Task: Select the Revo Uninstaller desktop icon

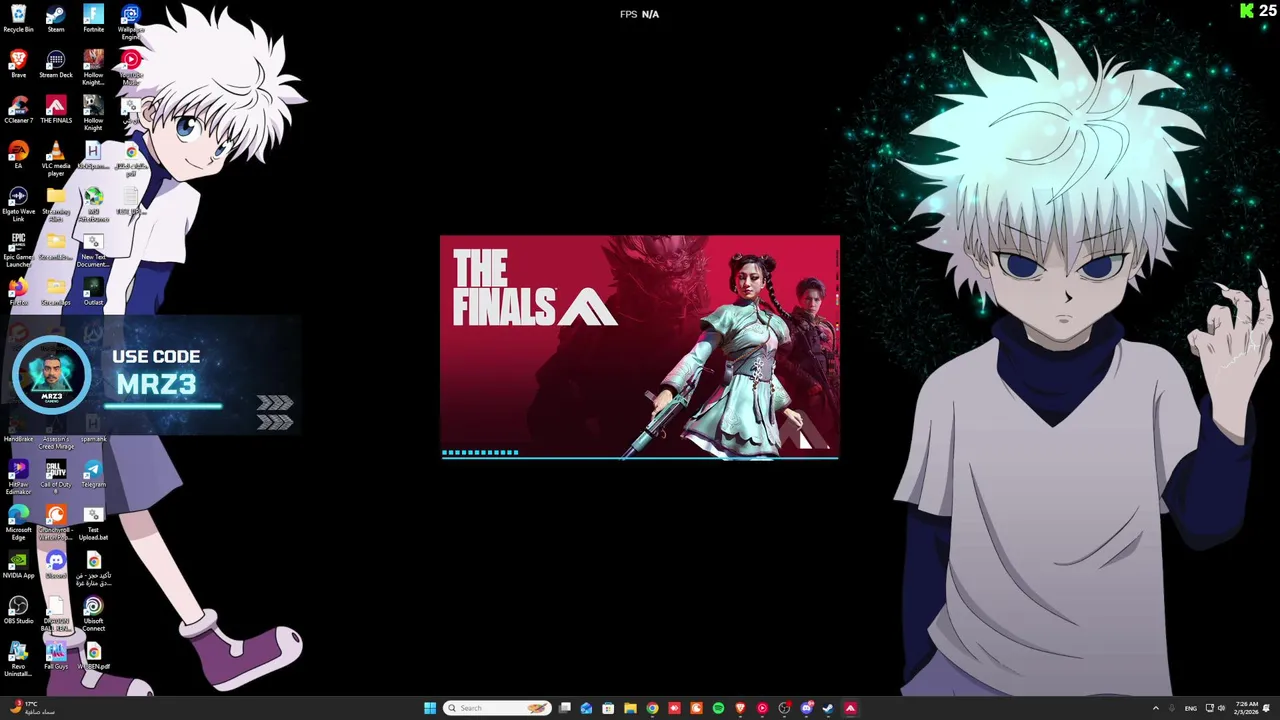Action: click(18, 659)
